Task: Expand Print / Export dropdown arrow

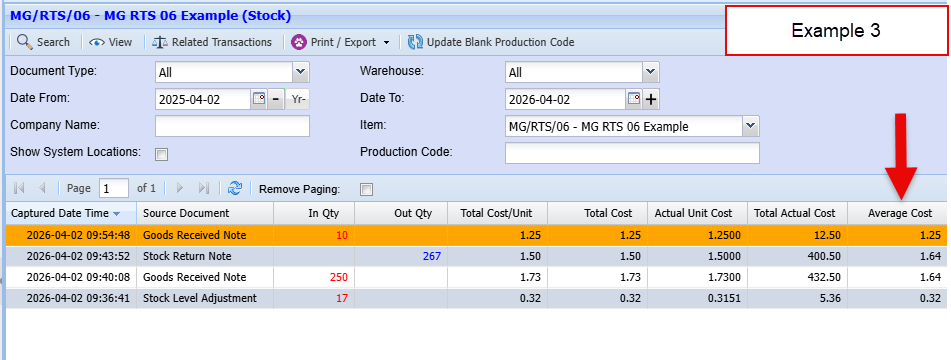Action: (386, 43)
